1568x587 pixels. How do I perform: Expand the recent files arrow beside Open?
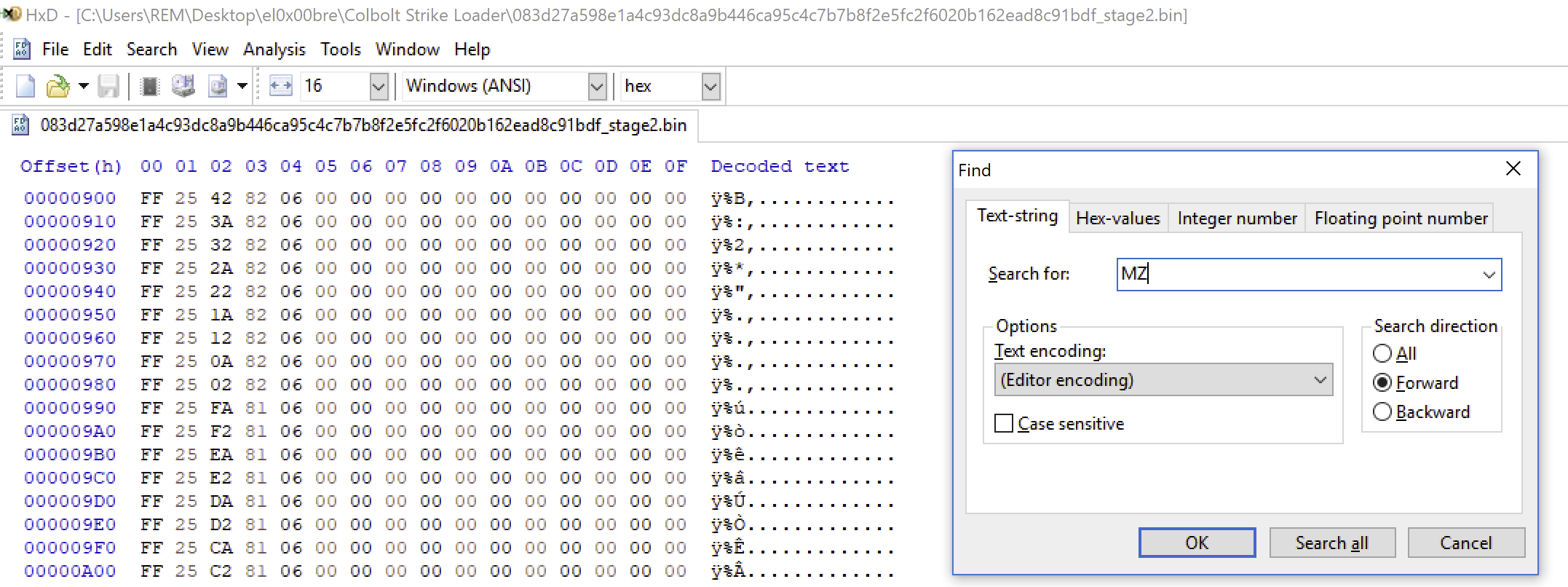(83, 86)
